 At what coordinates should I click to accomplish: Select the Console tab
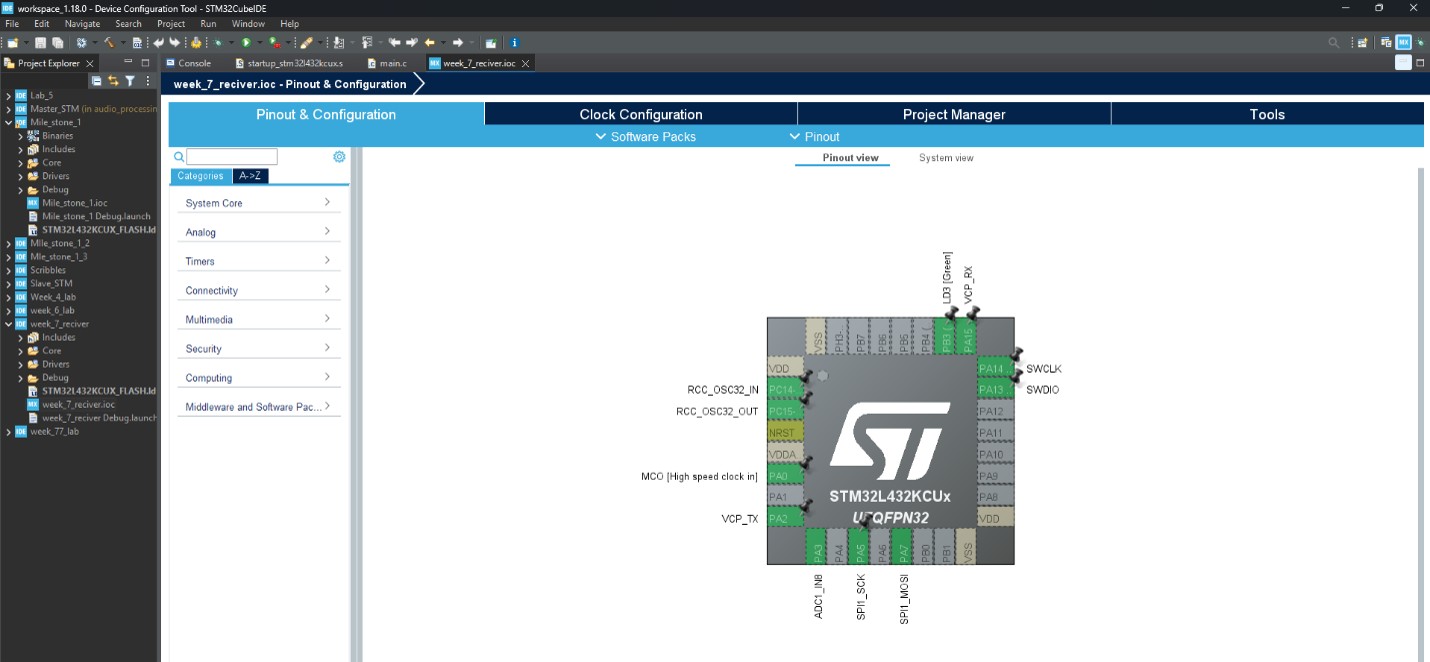tap(188, 63)
